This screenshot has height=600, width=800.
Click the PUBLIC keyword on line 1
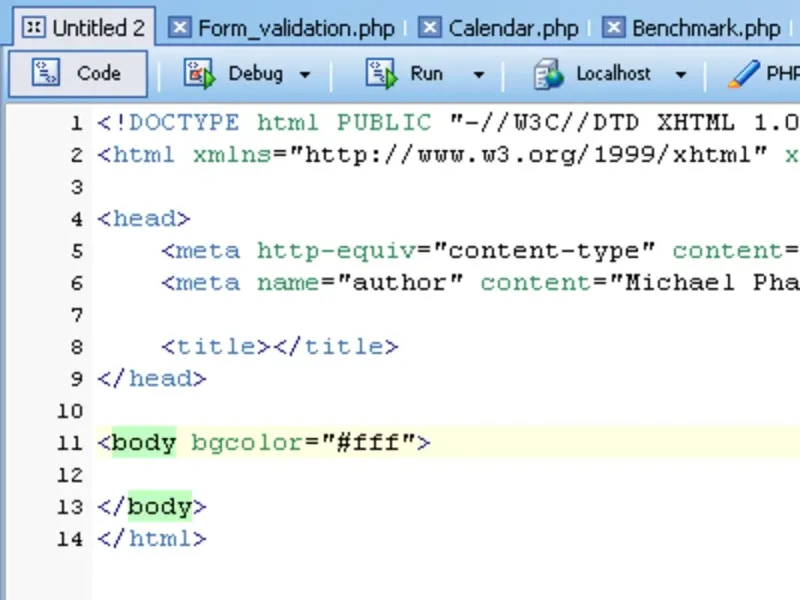click(x=384, y=123)
